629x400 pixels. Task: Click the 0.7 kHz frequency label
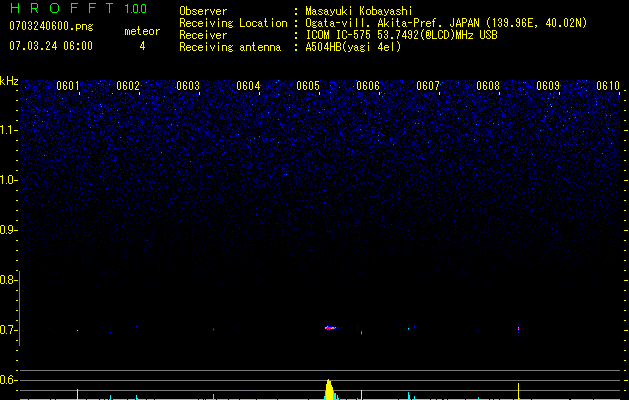tap(9, 330)
